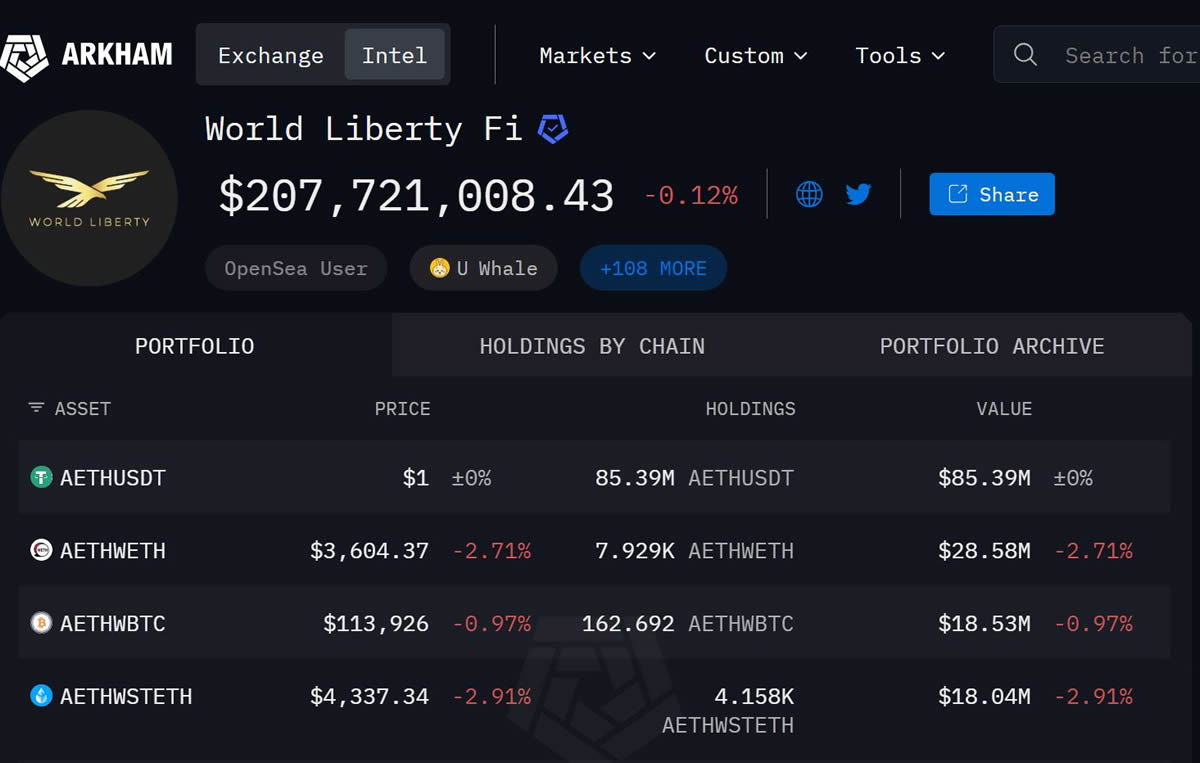Expand the Custom dropdown menu
The width and height of the screenshot is (1200, 763).
click(x=755, y=56)
